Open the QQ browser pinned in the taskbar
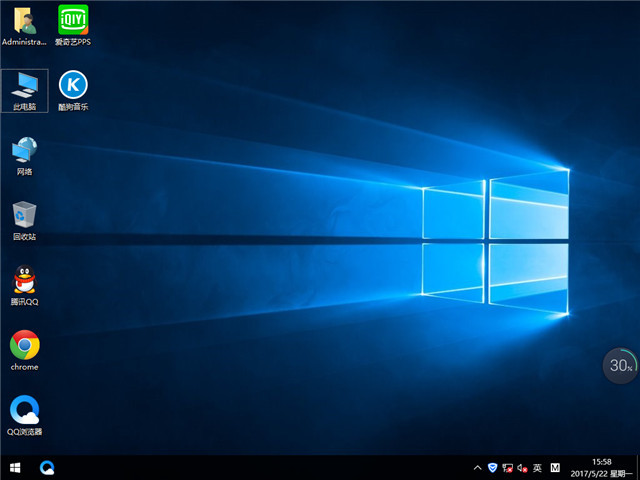Viewport: 640px width, 480px height. [x=47, y=467]
